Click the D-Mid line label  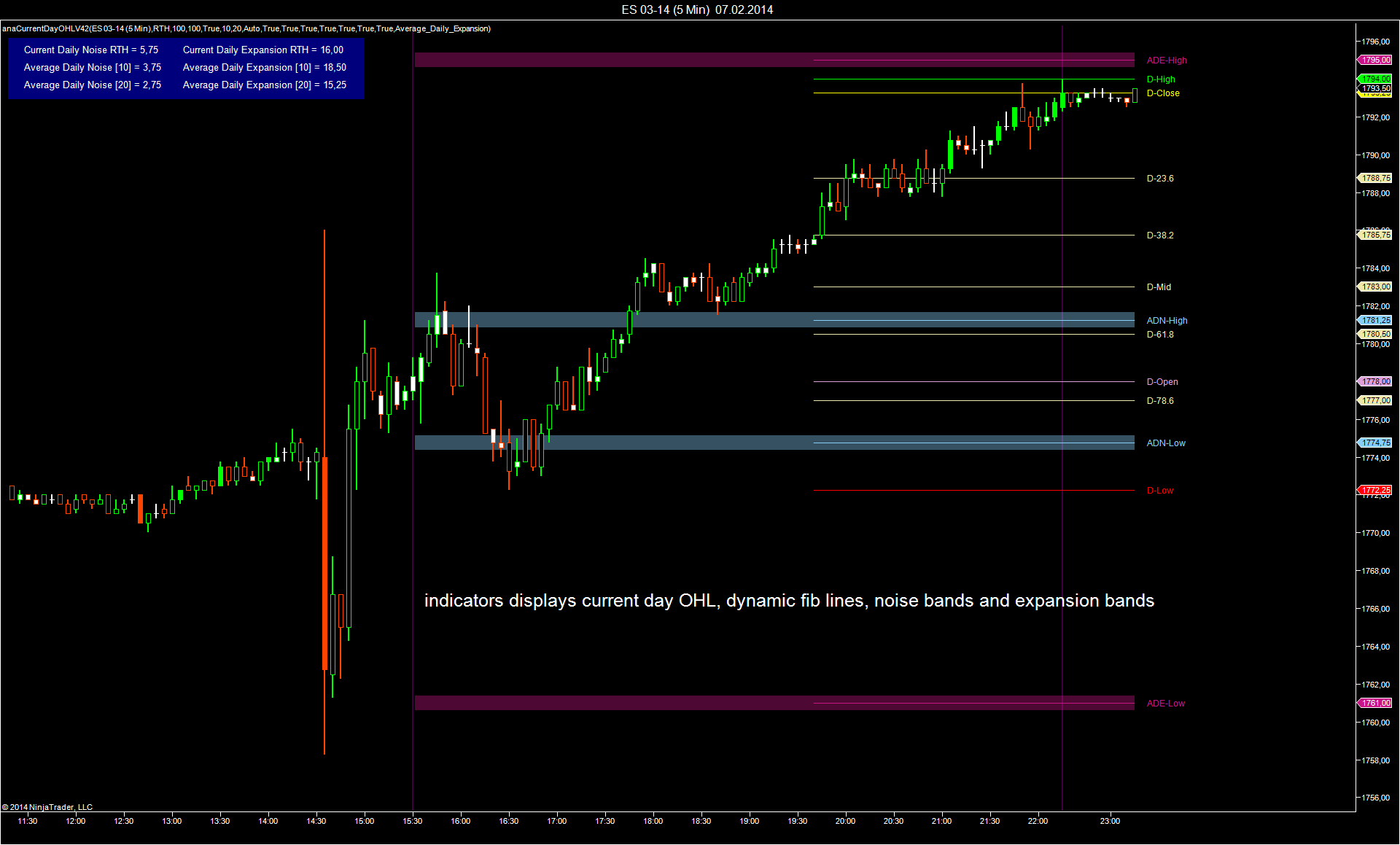1158,287
